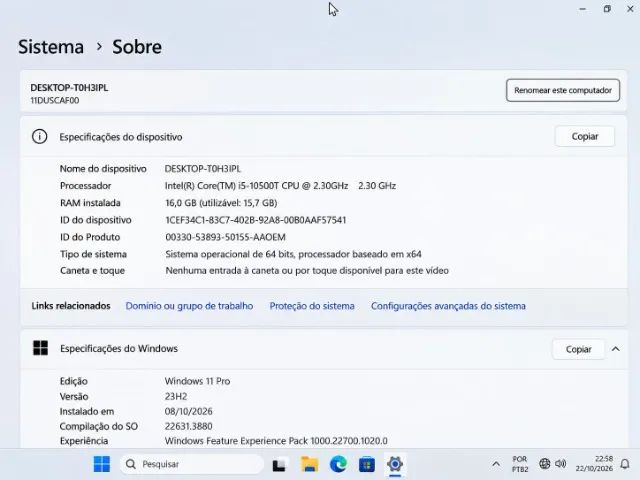640x480 pixels.
Task: Restore down the Settings window
Action: (x=607, y=9)
